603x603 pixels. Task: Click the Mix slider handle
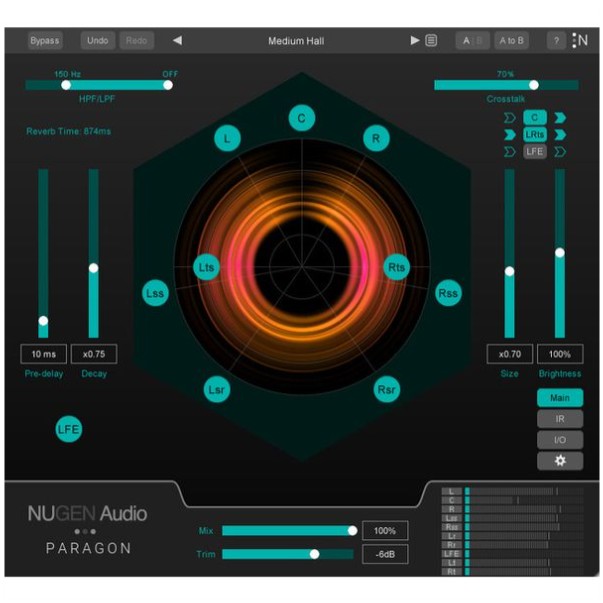[x=352, y=531]
